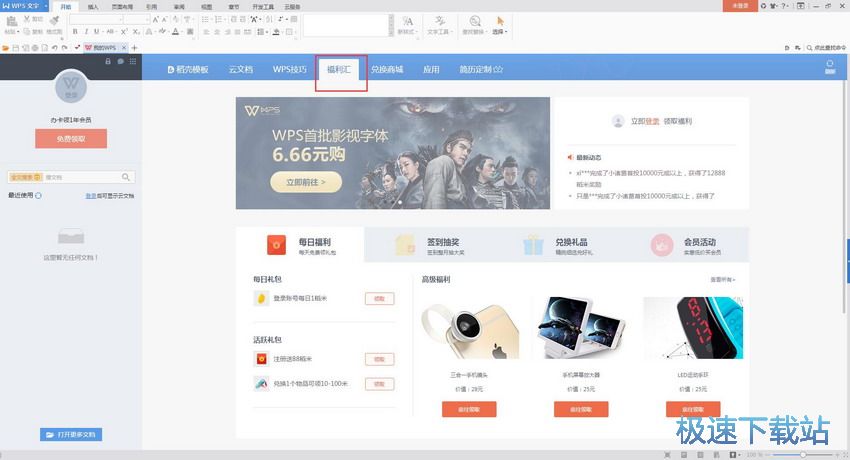Click the document search input field
850x460 pixels.
pos(81,177)
